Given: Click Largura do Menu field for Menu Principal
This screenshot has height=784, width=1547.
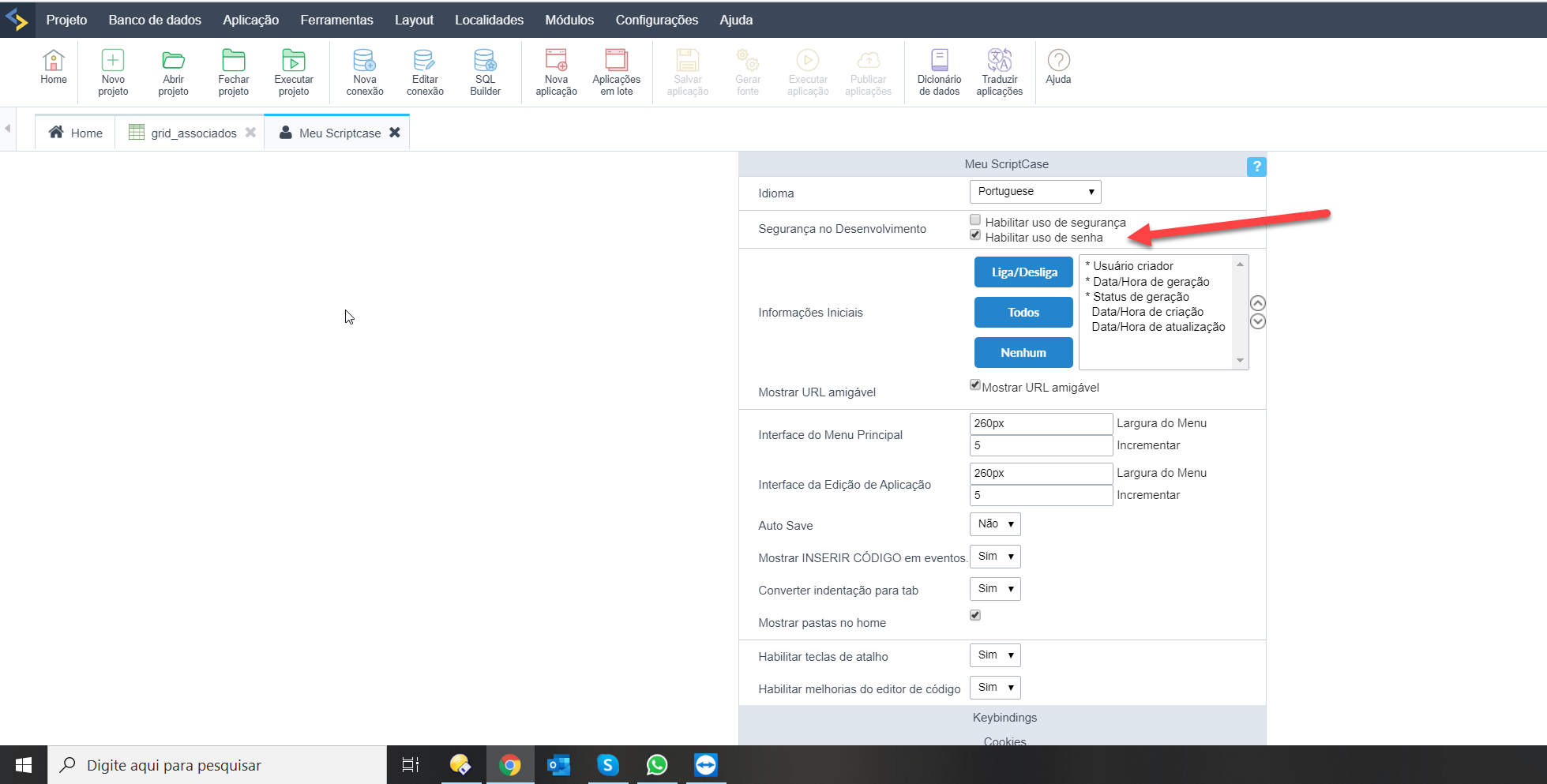Looking at the screenshot, I should 1041,423.
